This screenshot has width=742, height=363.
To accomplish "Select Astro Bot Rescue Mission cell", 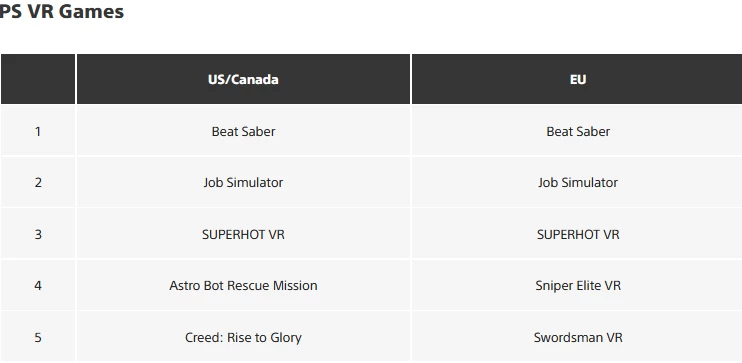I will (243, 285).
